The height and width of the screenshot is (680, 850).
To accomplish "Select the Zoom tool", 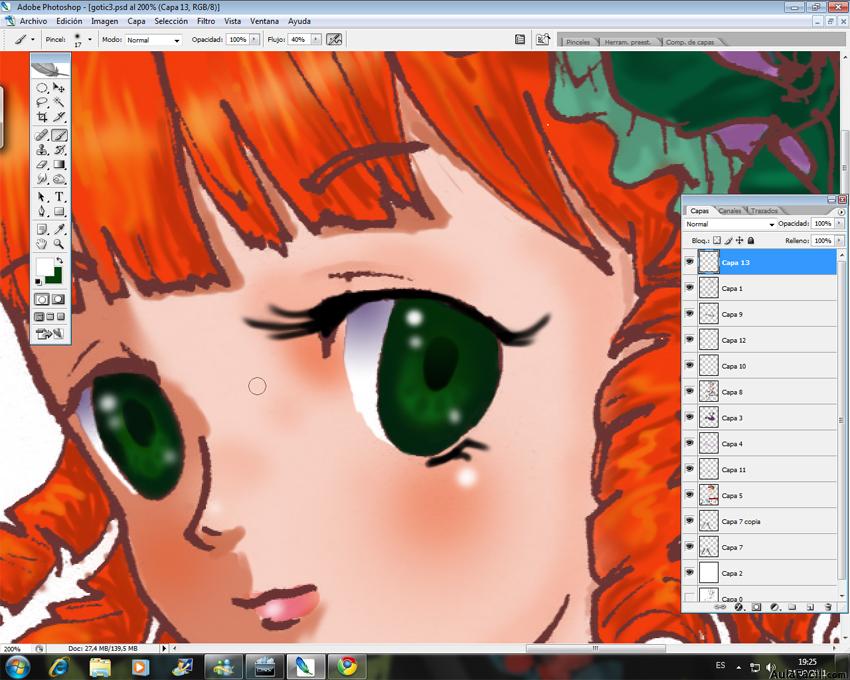I will [x=59, y=244].
